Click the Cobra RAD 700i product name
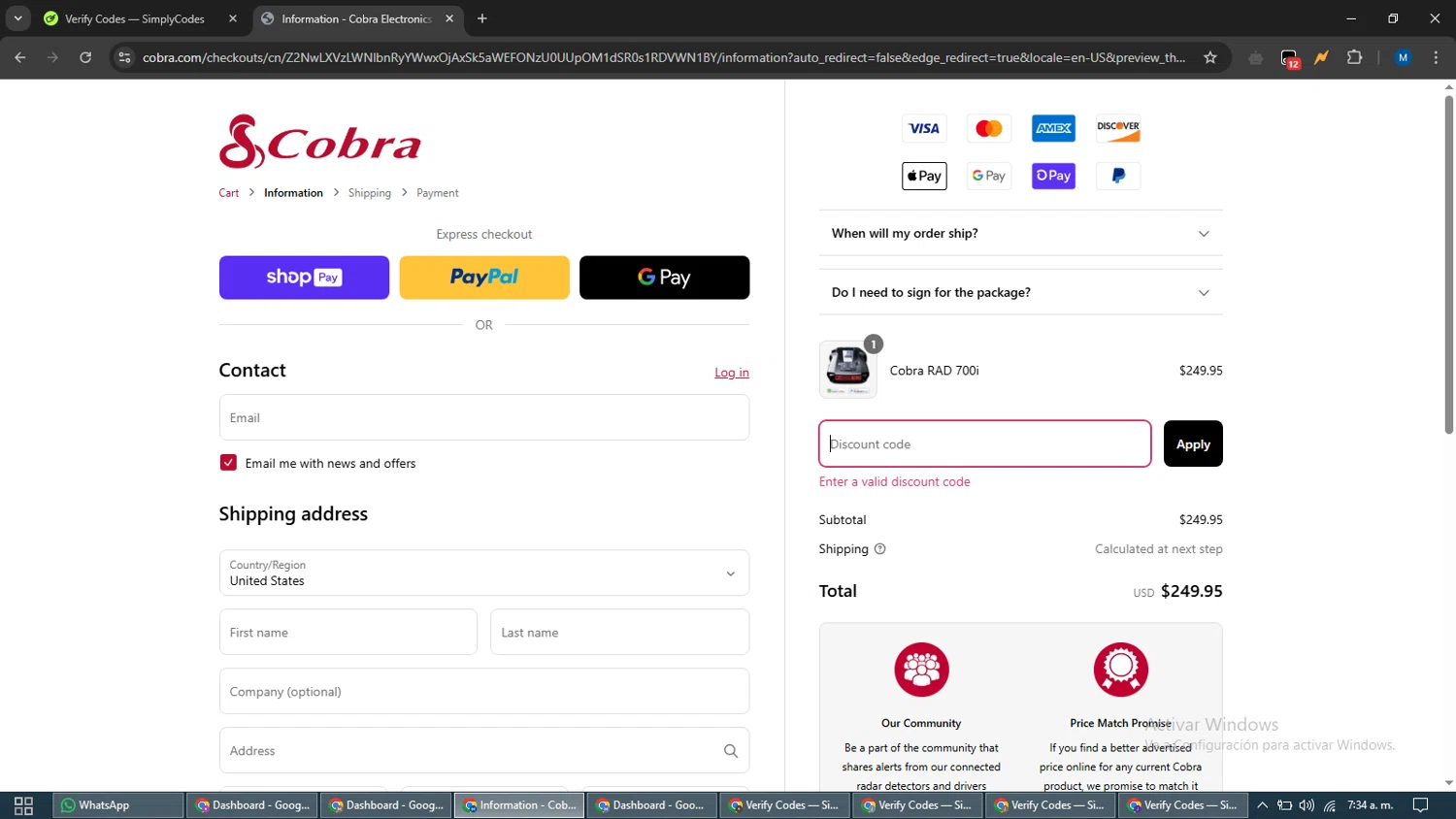This screenshot has height=819, width=1456. pos(934,371)
